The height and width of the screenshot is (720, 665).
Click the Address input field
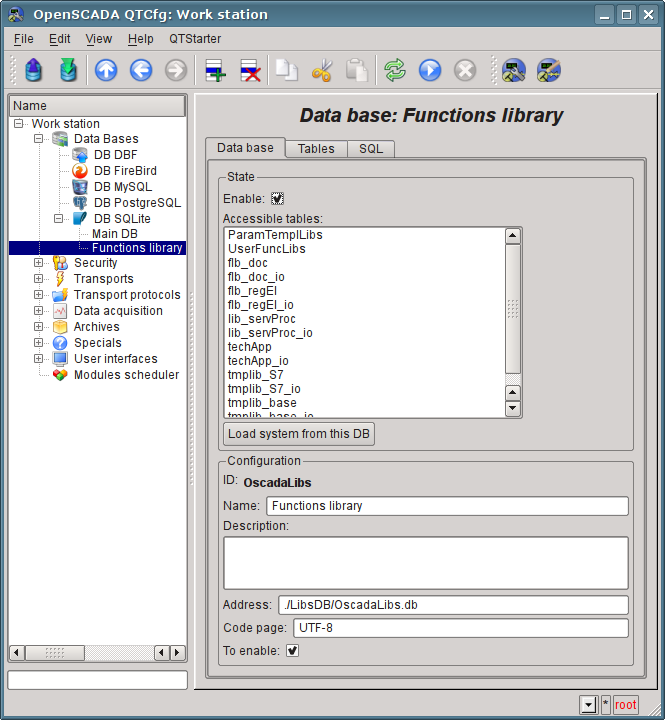(453, 605)
